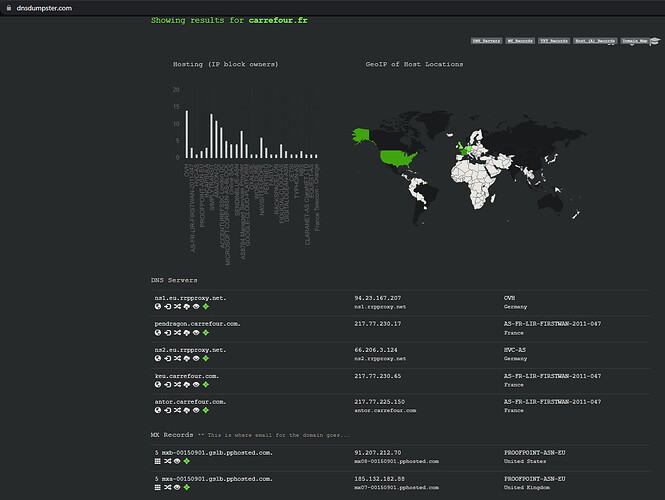
Task: Click cloud icon under antor.carrefour.com
Action: click(187, 410)
